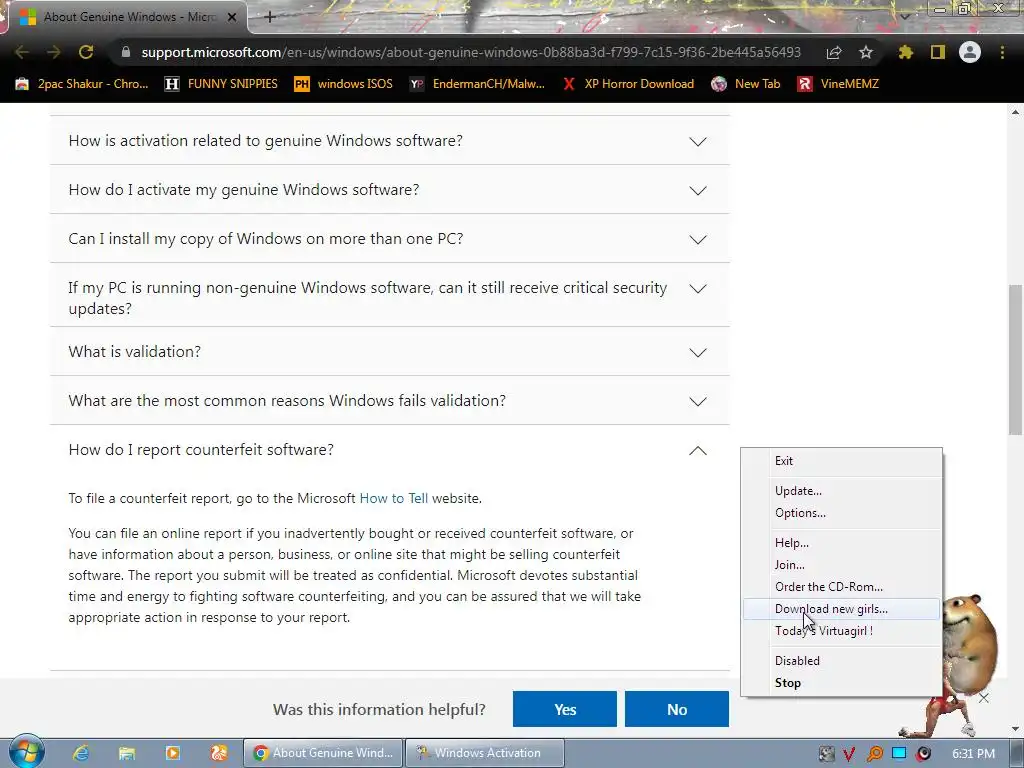This screenshot has width=1024, height=768.
Task: Choose Today's Virtuagirl ! menu item
Action: [x=841, y=631]
